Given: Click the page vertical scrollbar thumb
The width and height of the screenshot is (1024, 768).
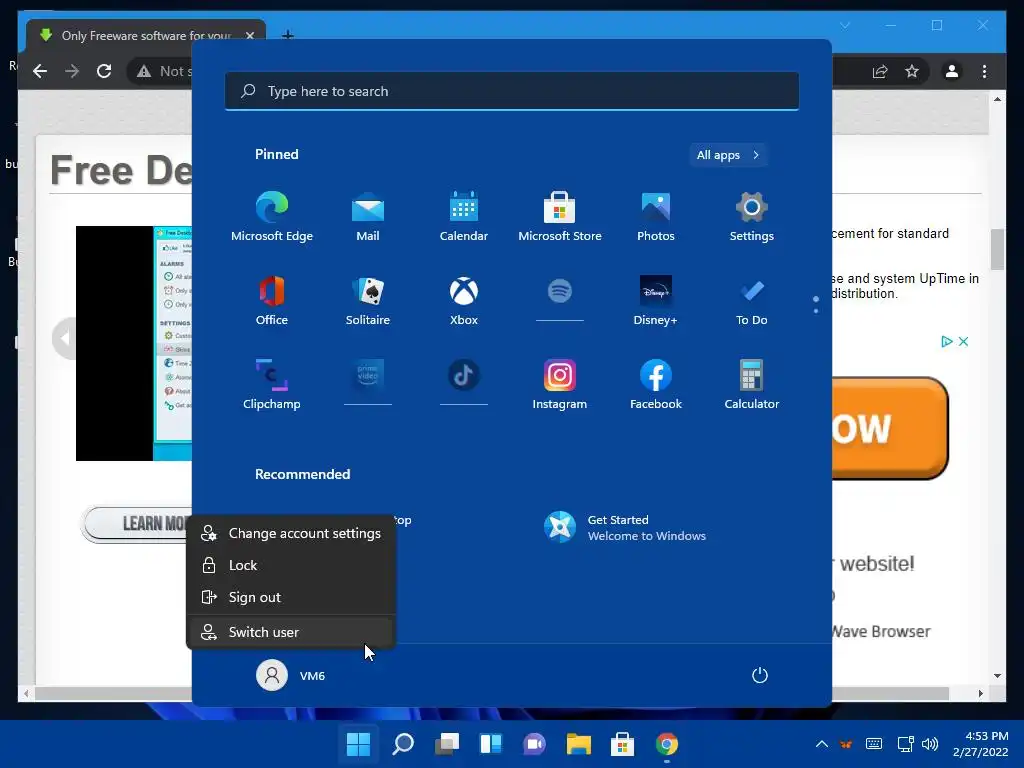Looking at the screenshot, I should click(x=997, y=249).
